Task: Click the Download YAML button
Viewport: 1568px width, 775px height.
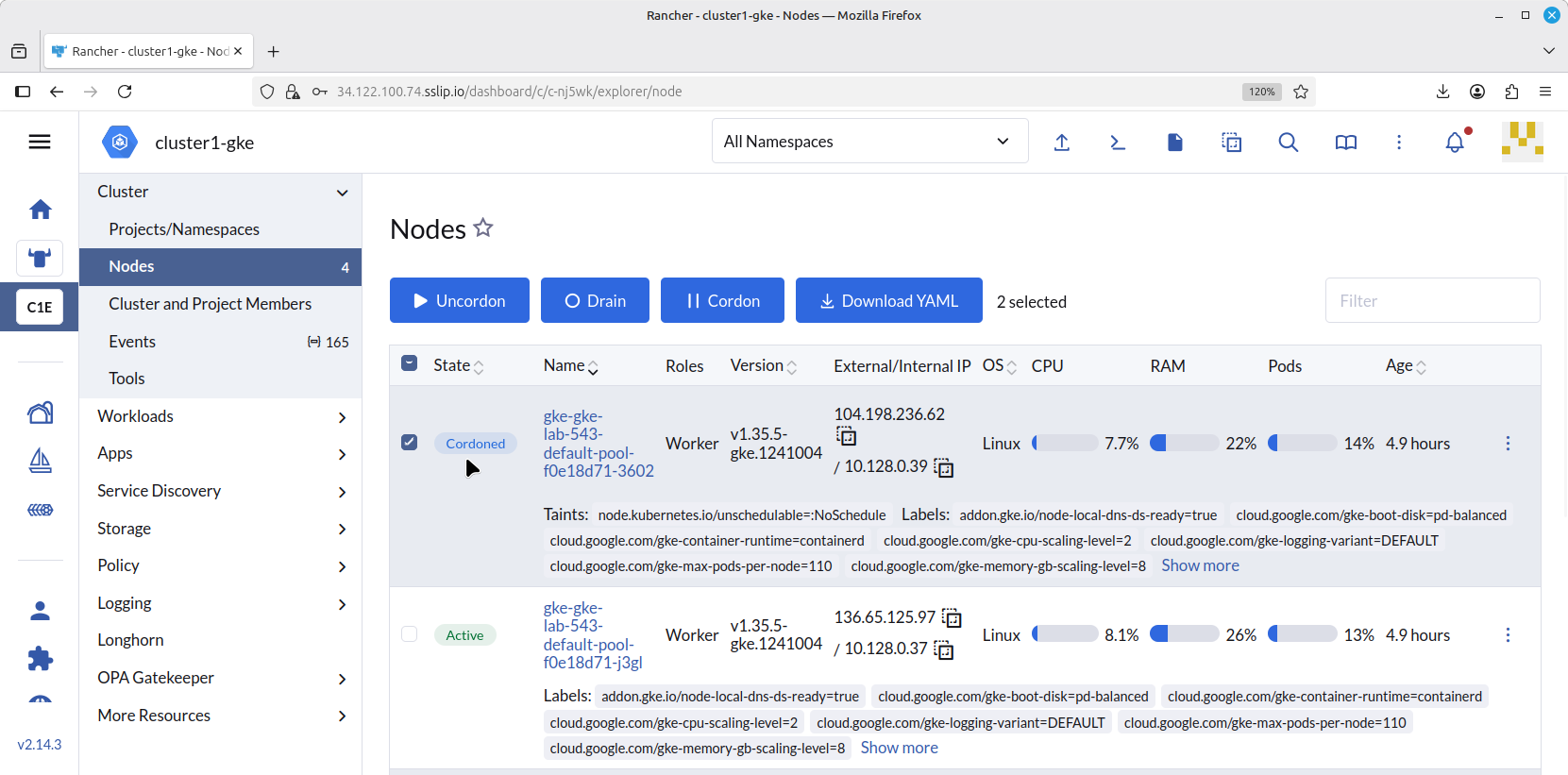Action: coord(889,300)
